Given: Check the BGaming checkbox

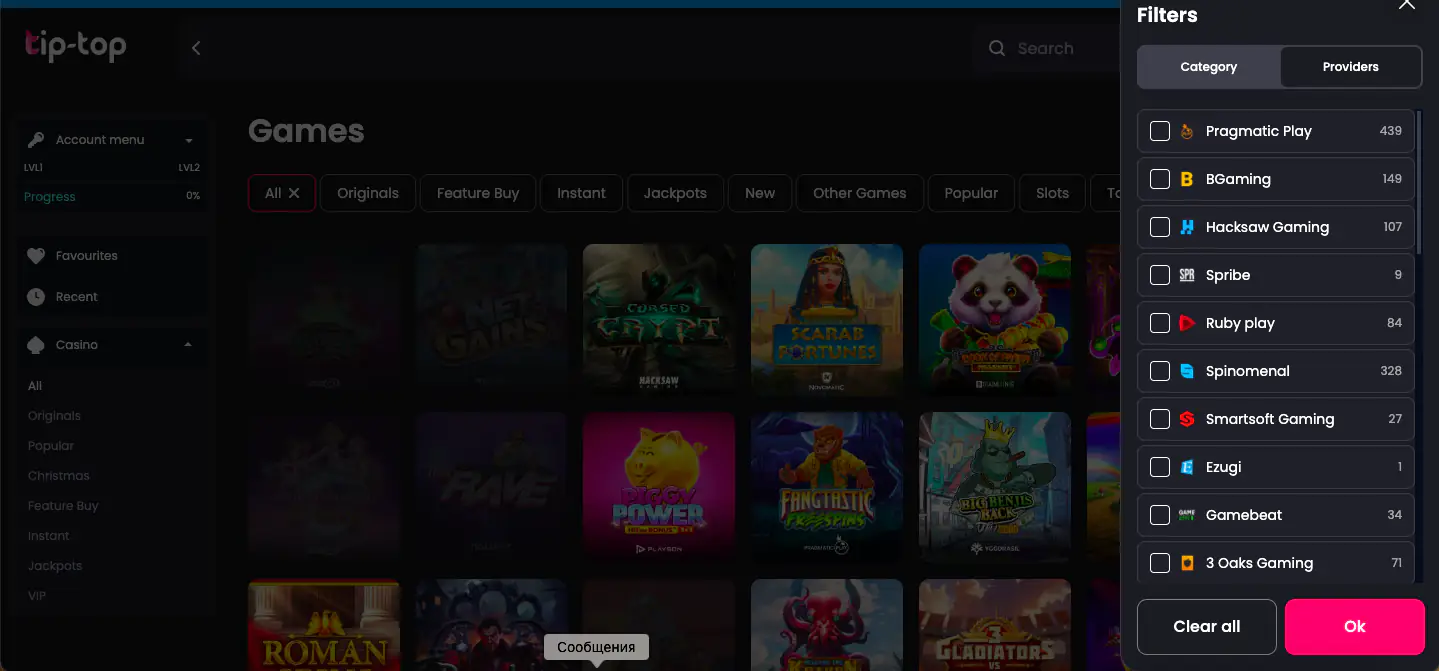Looking at the screenshot, I should [1160, 179].
